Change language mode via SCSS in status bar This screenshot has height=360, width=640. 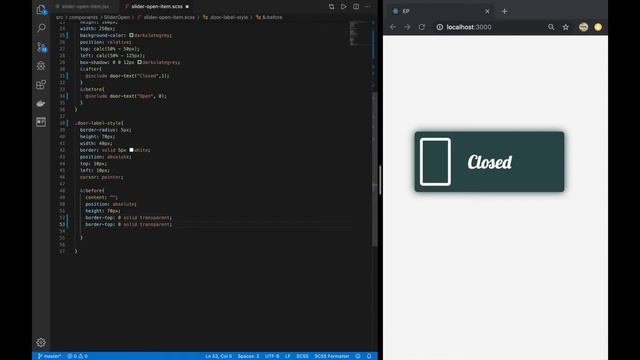click(302, 356)
